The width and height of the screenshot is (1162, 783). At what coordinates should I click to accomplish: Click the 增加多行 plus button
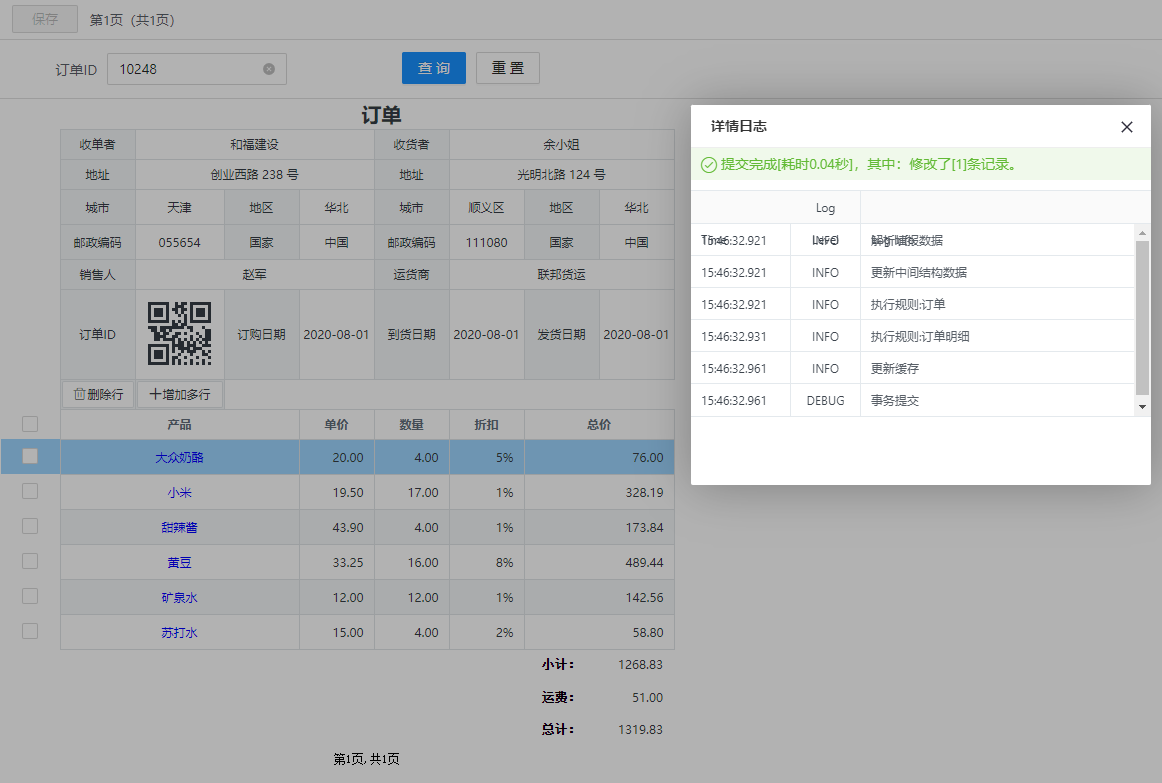click(180, 394)
